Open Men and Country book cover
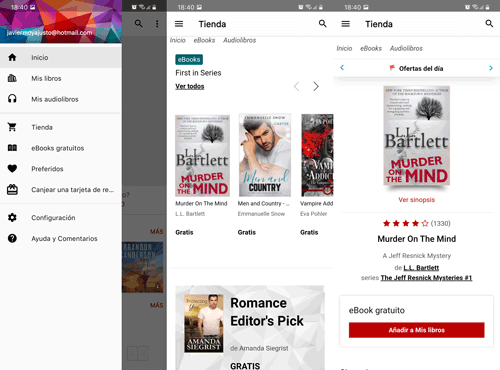 point(265,155)
